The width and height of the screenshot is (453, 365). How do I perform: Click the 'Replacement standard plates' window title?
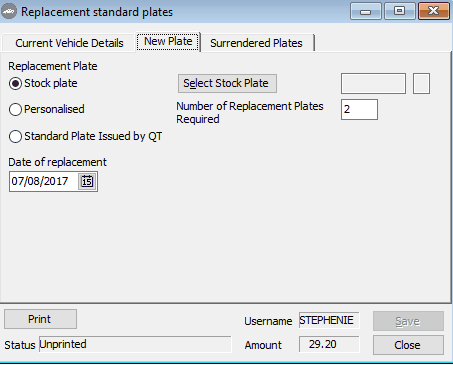coord(97,12)
